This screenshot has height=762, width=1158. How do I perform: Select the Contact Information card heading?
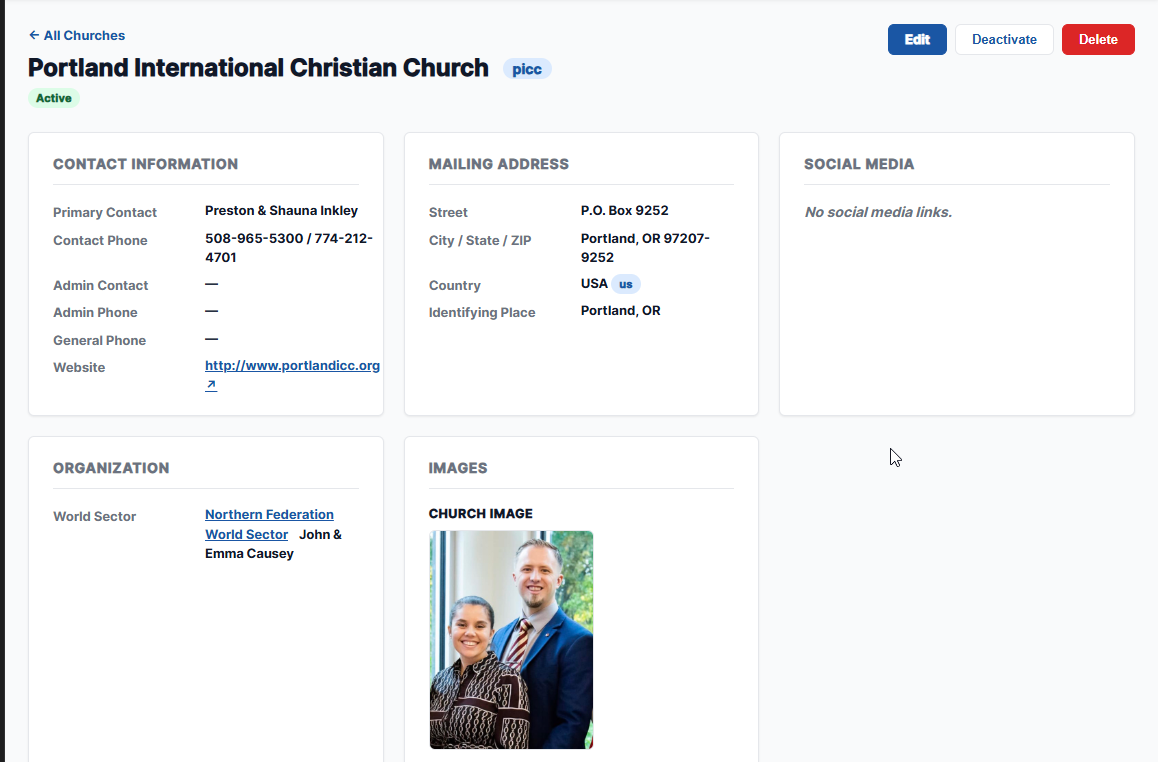[145, 164]
